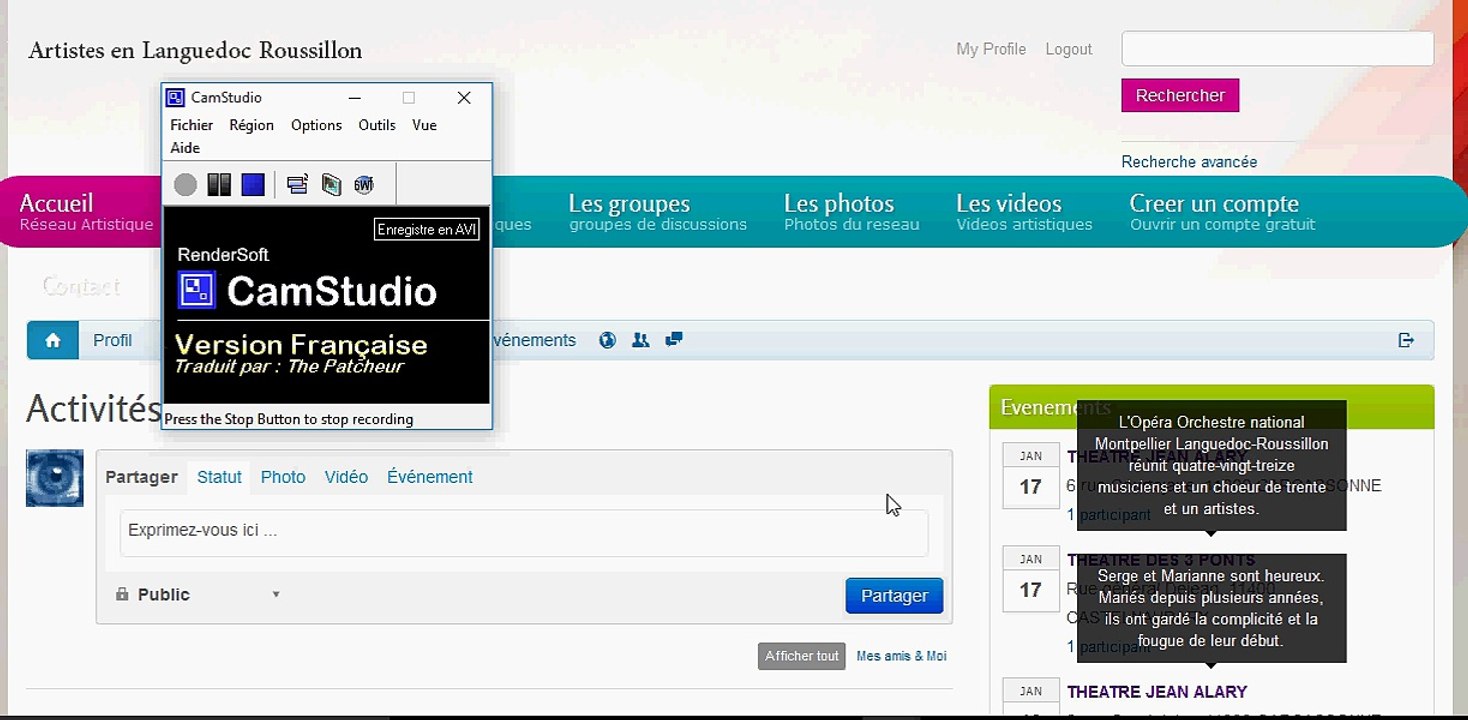Click the Mes amis & Moi link

(x=901, y=656)
